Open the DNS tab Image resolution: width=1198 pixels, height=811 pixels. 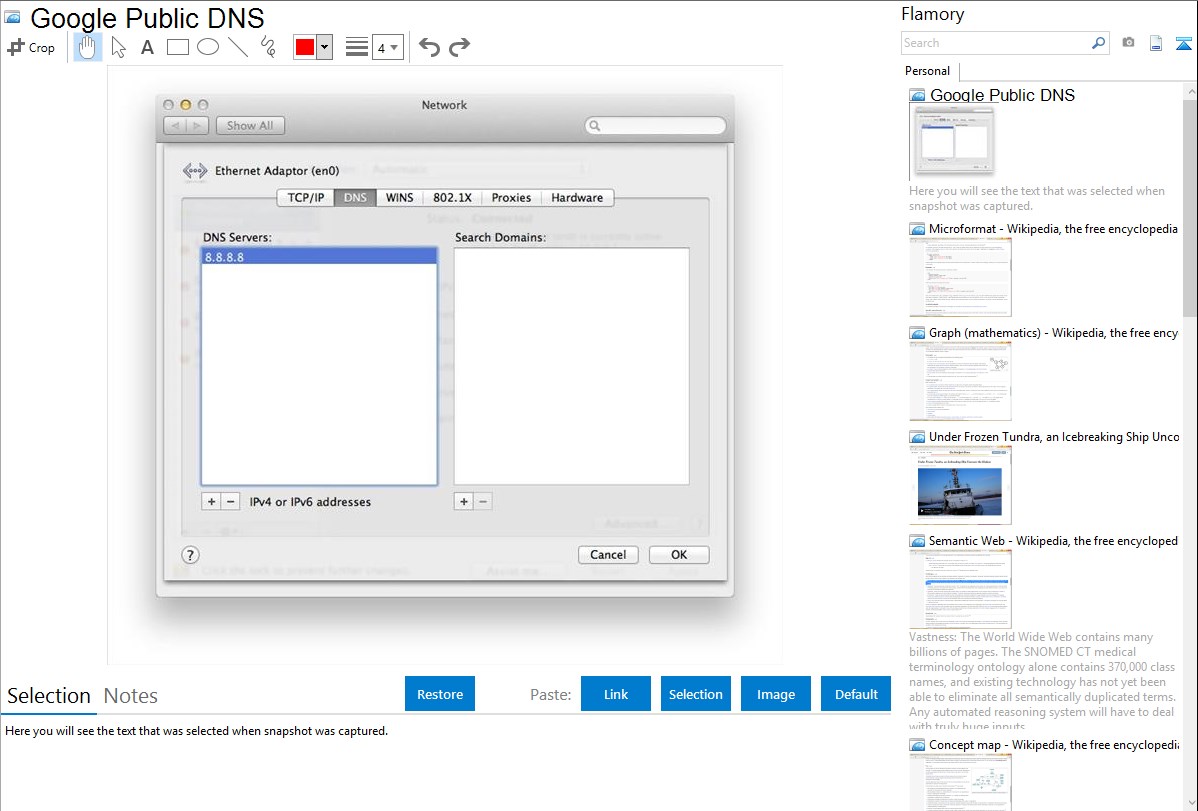click(x=355, y=197)
